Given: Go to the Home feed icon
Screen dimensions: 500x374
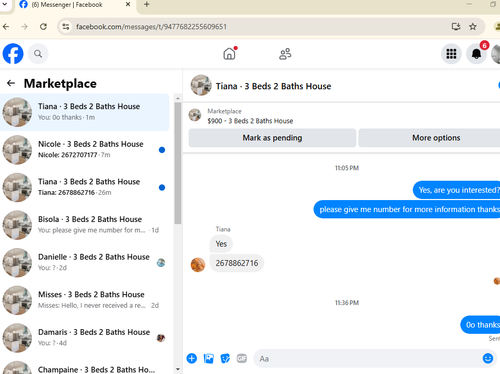Looking at the screenshot, I should 229,54.
